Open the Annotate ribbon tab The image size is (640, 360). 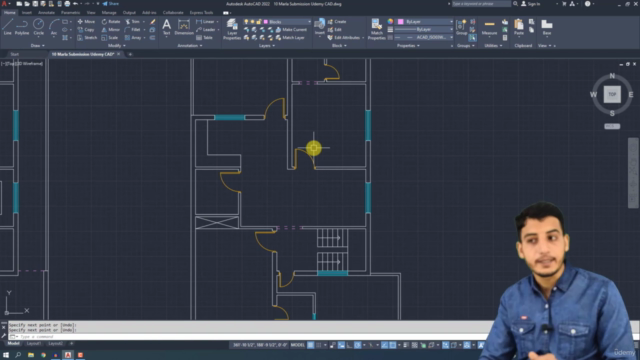(46, 13)
